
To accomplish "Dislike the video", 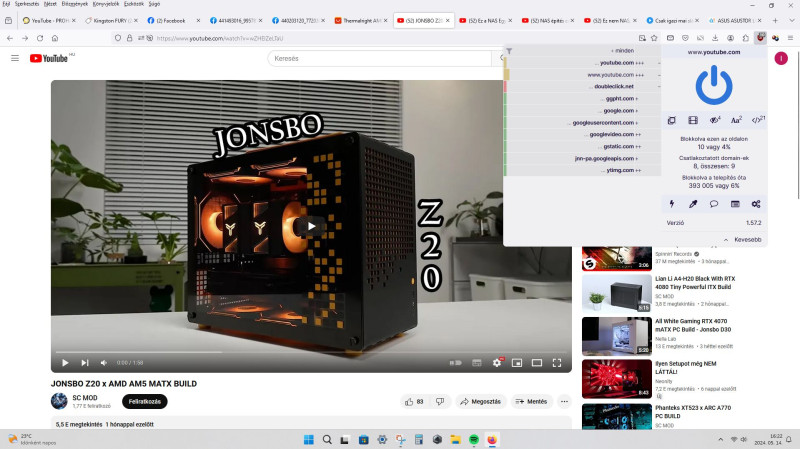I will (440, 402).
